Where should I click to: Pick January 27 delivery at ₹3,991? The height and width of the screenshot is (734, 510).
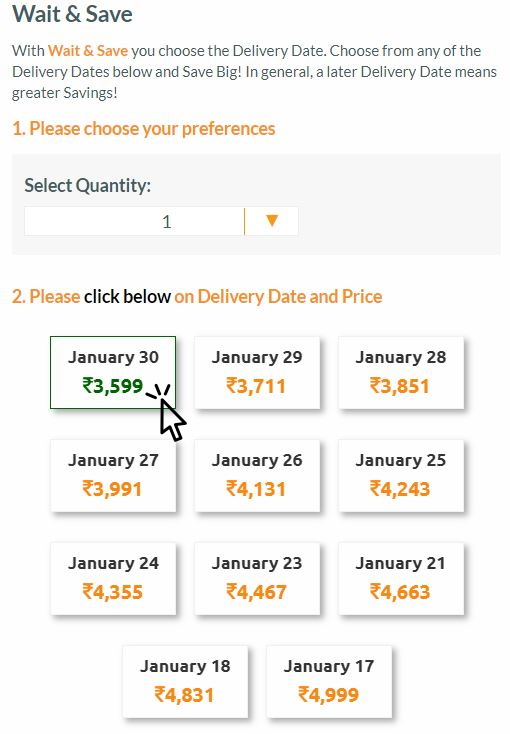click(x=113, y=475)
